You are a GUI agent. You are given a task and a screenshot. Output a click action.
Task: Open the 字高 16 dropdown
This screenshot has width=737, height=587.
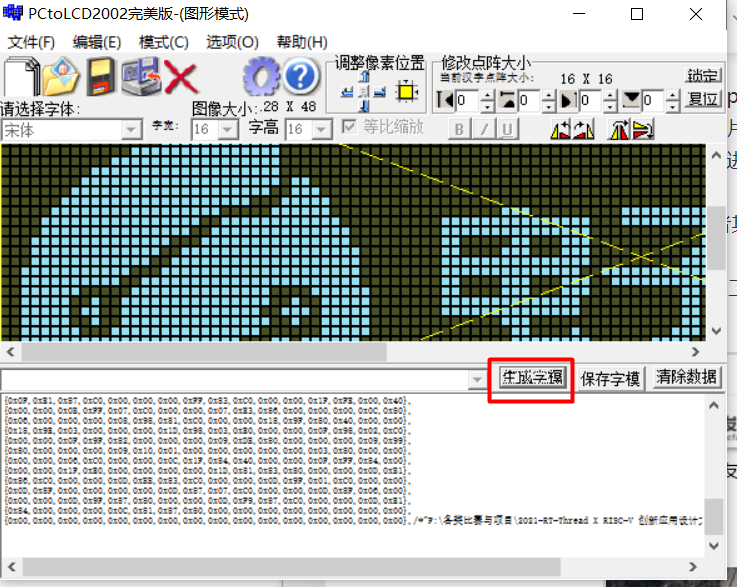coord(322,129)
